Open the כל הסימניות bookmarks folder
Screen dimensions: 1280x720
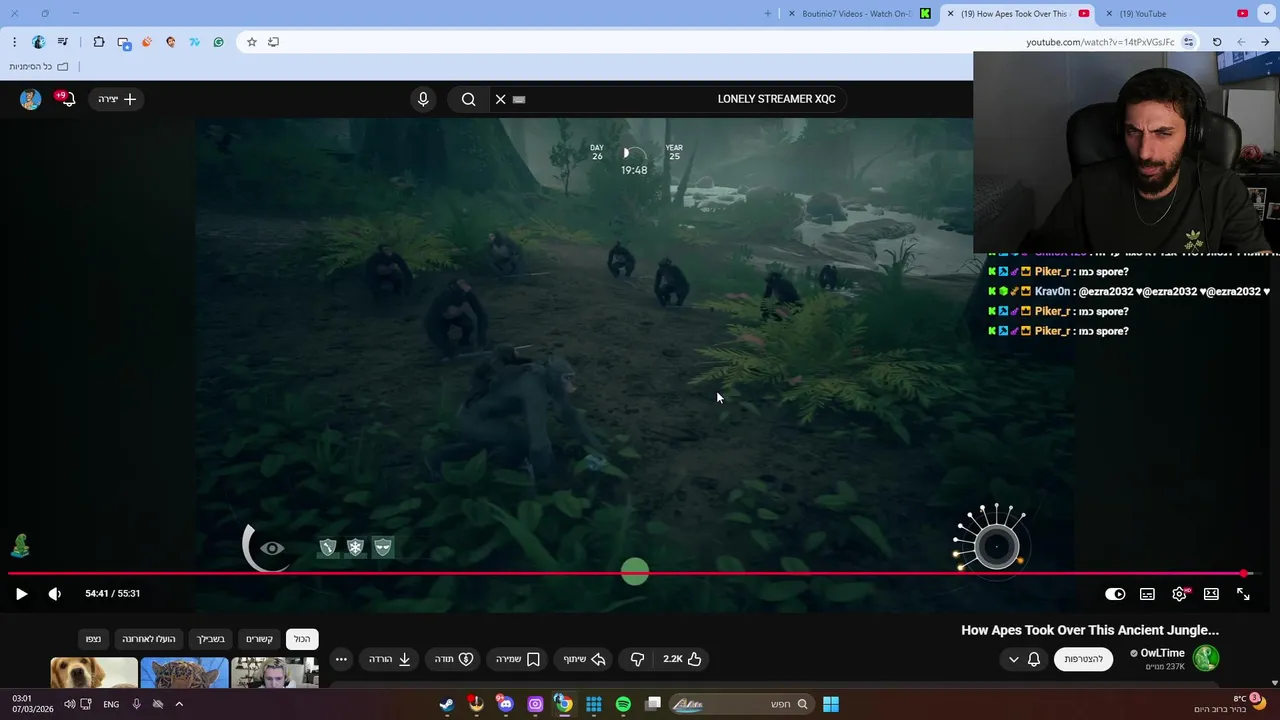coord(38,67)
